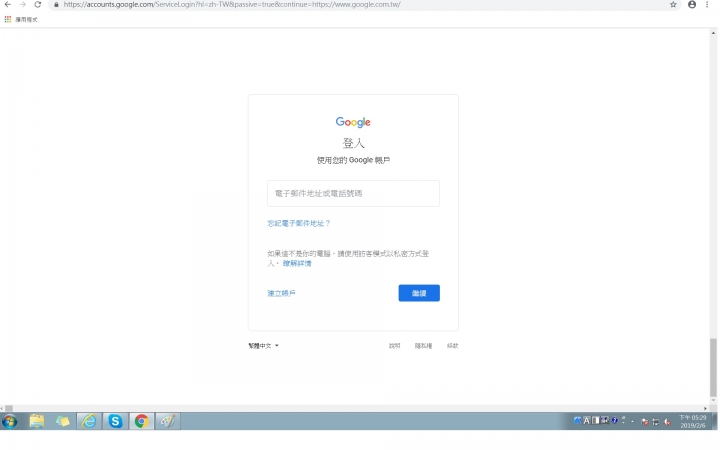The height and width of the screenshot is (450, 720).
Task: Click the blue IME help question mark icon
Action: (x=614, y=420)
